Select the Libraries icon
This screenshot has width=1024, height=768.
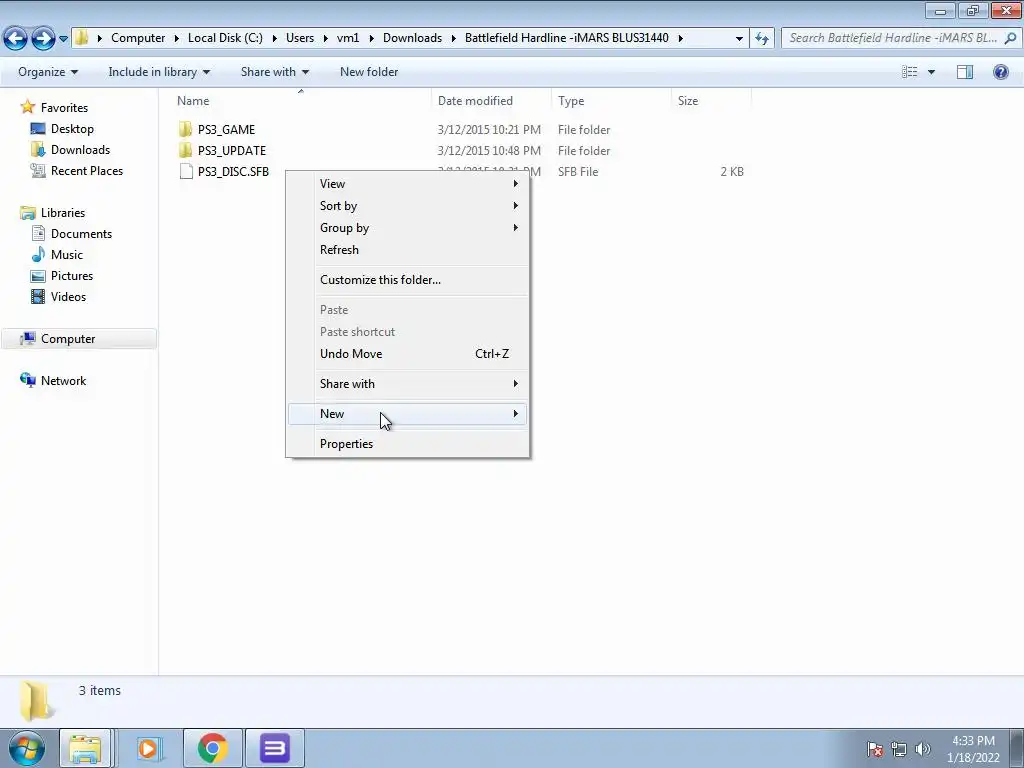tap(27, 213)
